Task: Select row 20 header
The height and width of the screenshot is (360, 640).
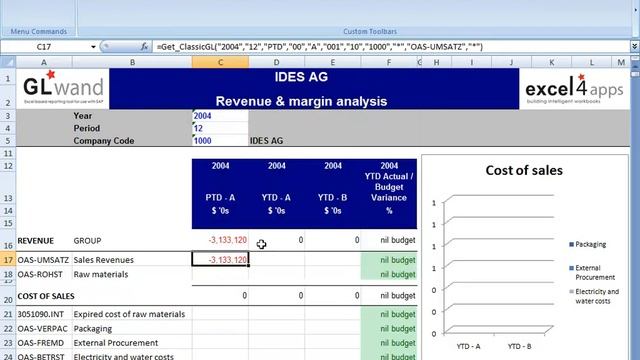Action: (x=8, y=297)
